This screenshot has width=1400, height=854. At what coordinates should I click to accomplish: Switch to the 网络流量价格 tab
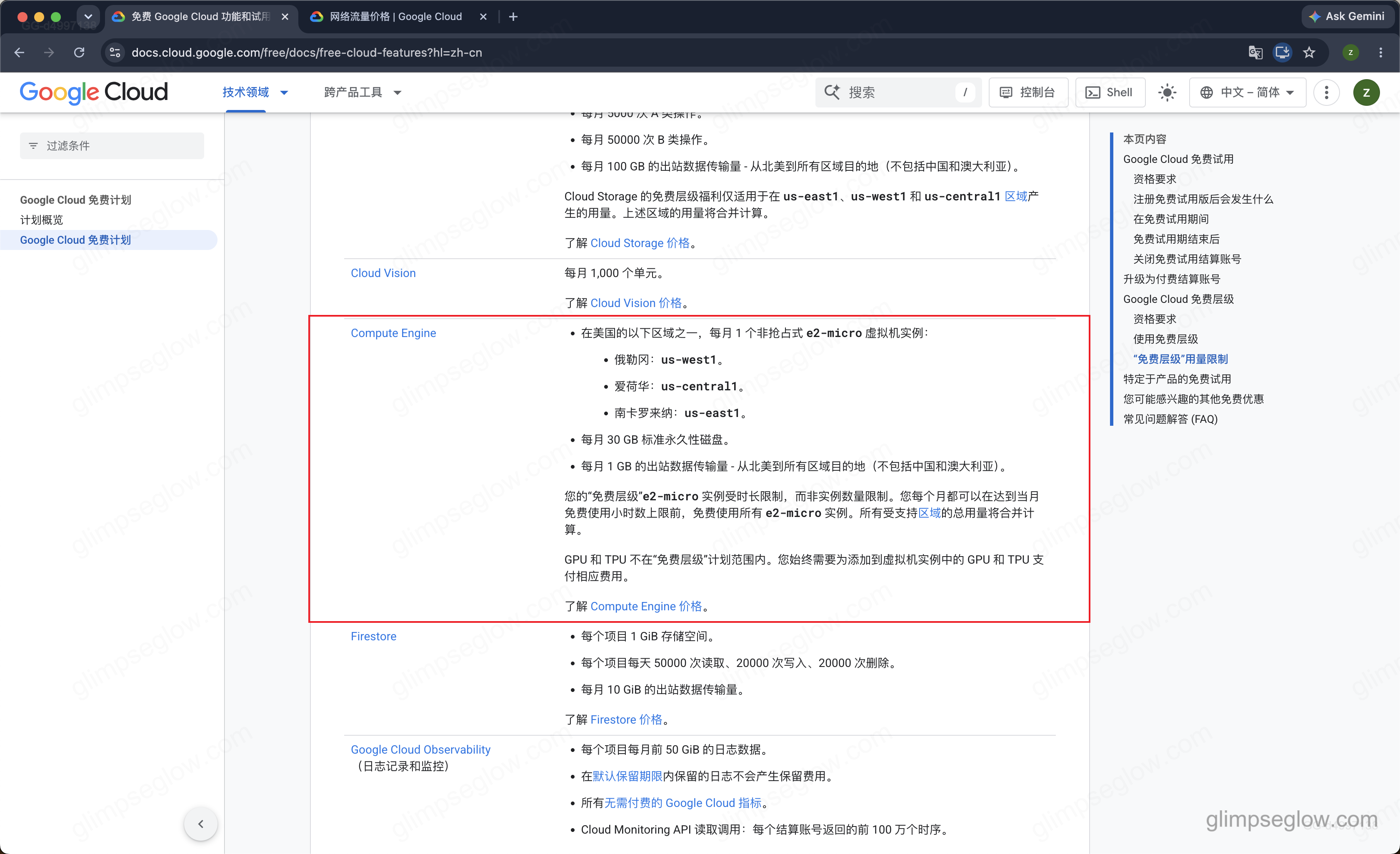coord(396,17)
